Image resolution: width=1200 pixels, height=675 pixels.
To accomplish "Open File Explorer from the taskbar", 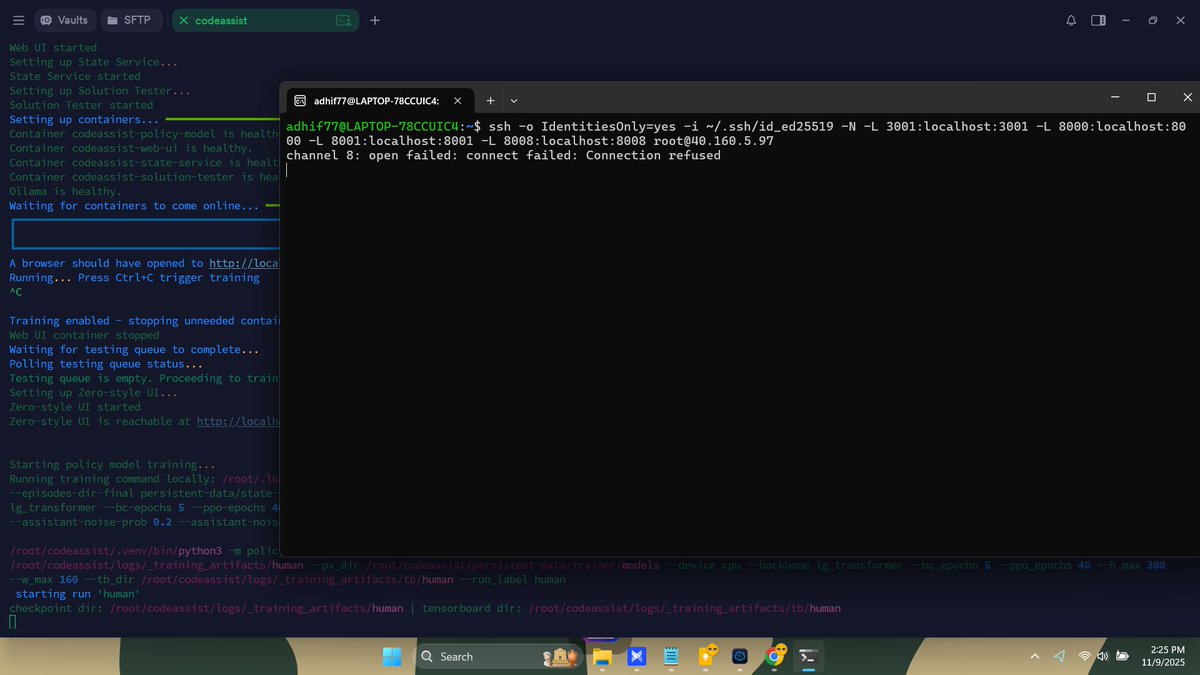I will click(602, 656).
